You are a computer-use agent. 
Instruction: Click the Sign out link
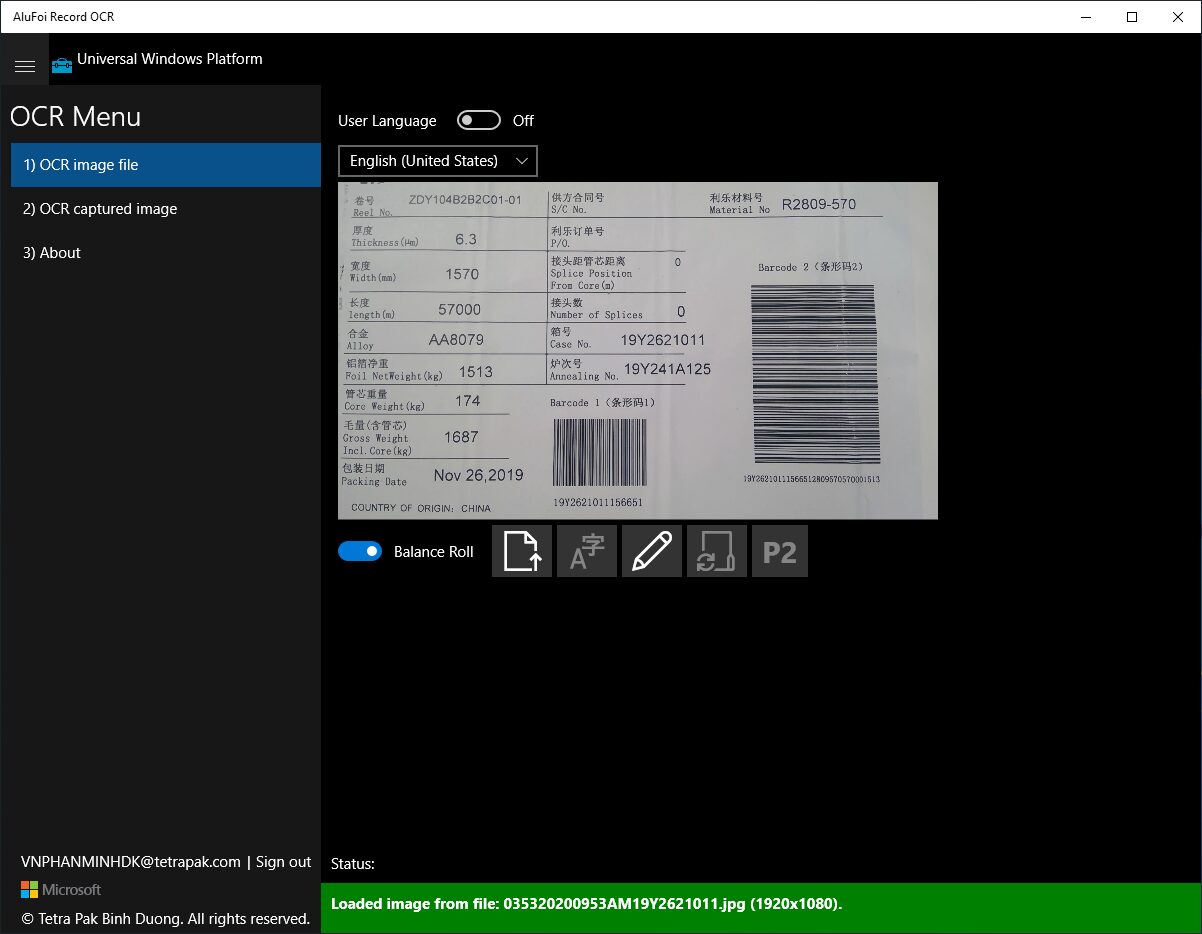283,862
